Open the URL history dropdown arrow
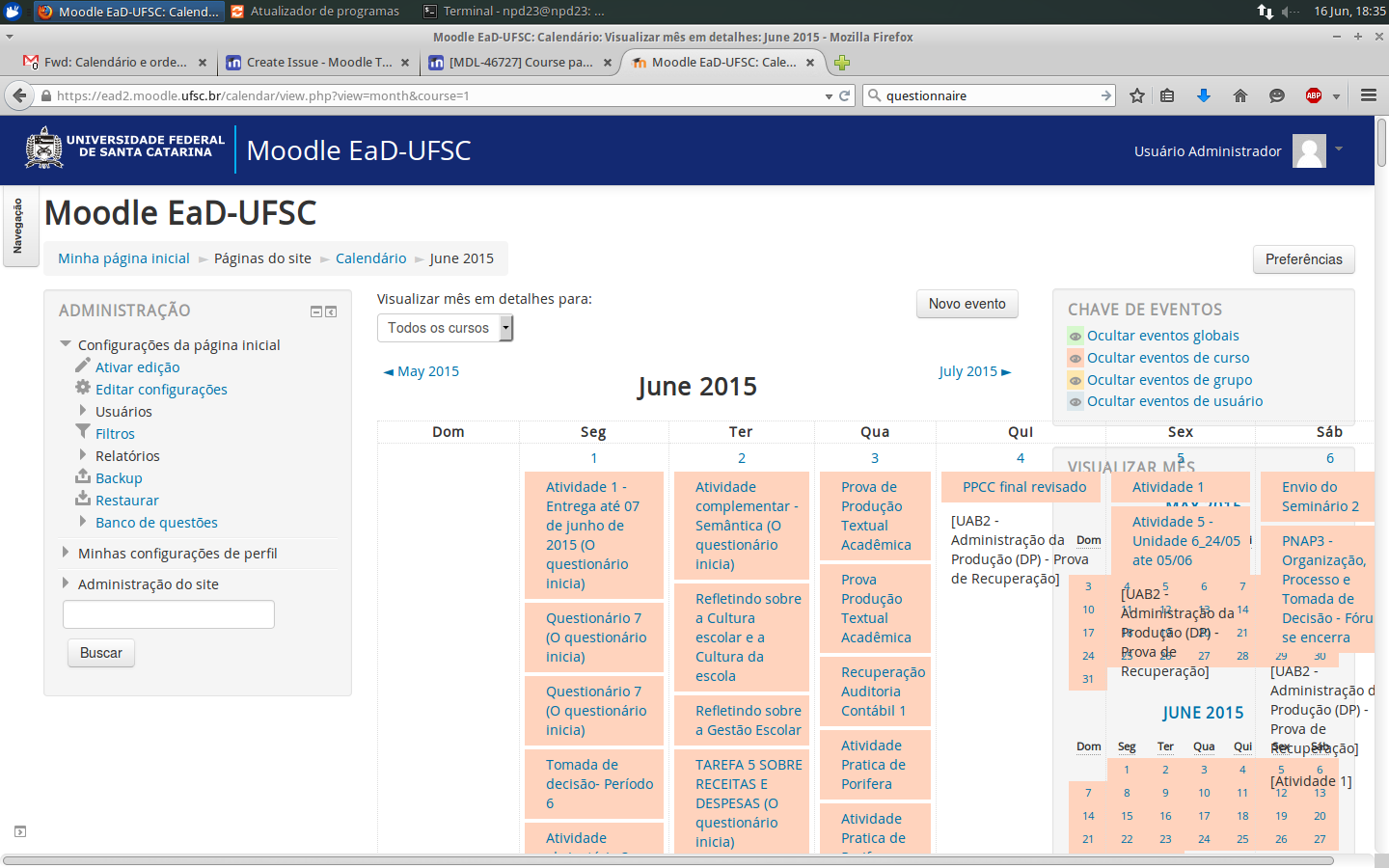 pos(829,95)
